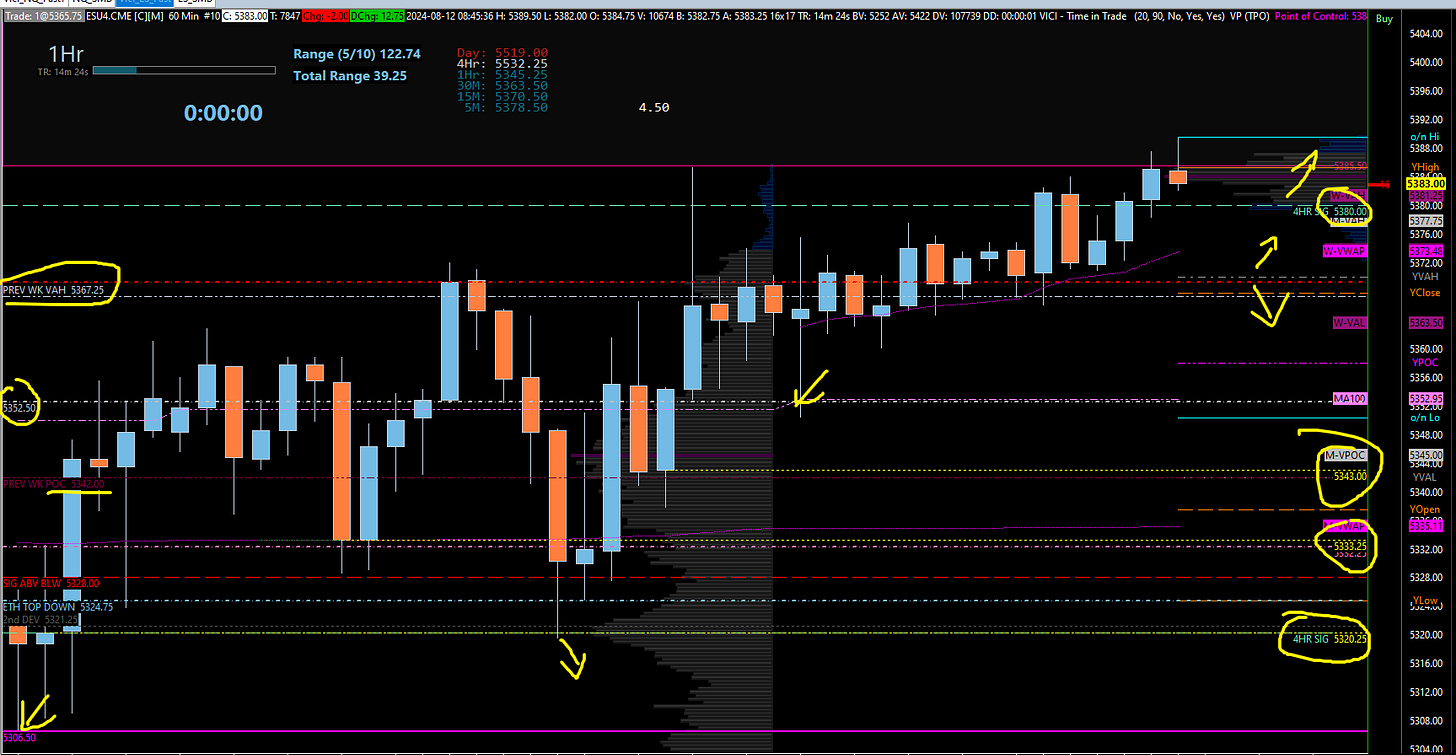
Task: Click the YHigh axis label
Action: tap(1425, 166)
